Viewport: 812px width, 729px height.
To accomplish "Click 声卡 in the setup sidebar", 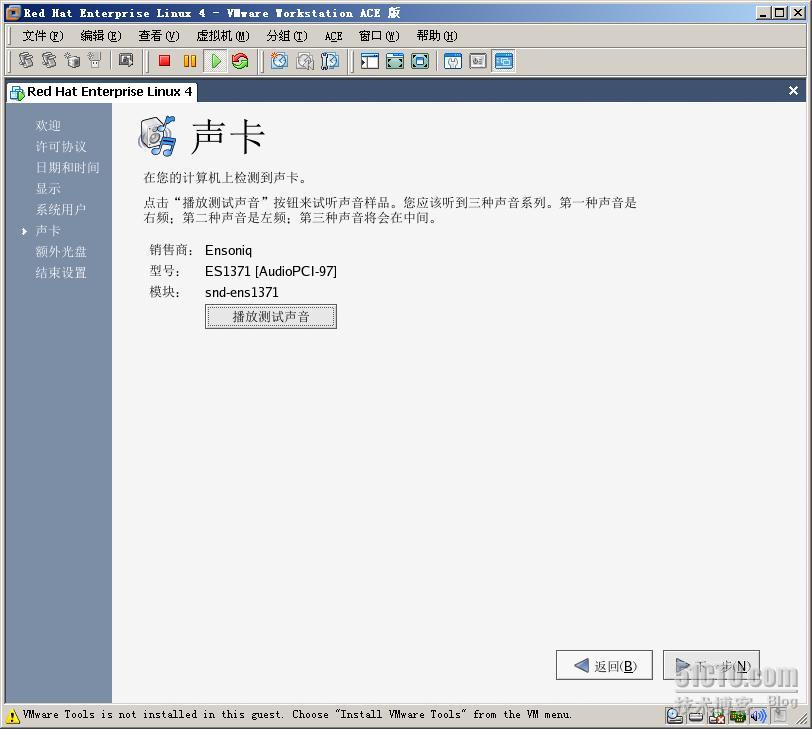I will point(48,230).
